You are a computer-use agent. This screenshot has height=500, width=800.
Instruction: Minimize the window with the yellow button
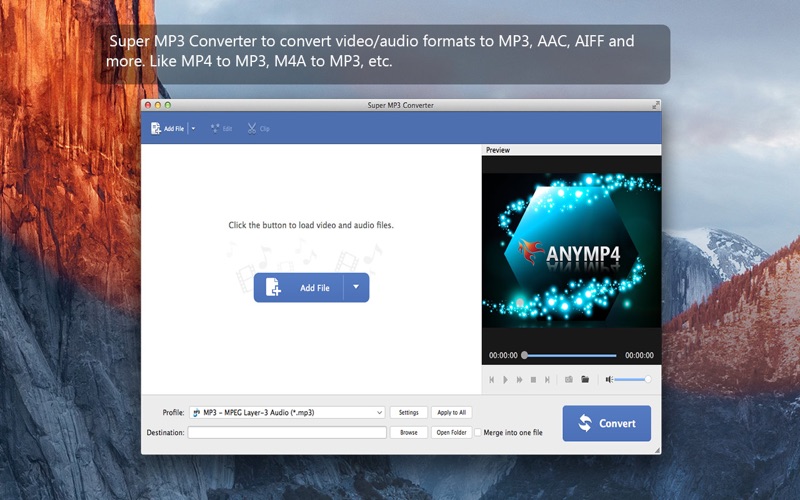(158, 105)
